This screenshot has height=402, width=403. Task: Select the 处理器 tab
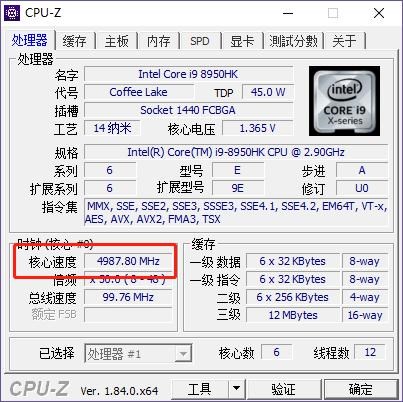pyautogui.click(x=29, y=40)
